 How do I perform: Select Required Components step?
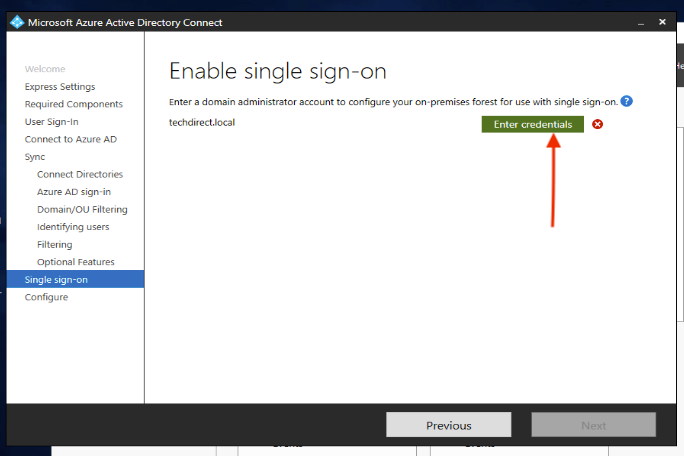pyautogui.click(x=74, y=104)
